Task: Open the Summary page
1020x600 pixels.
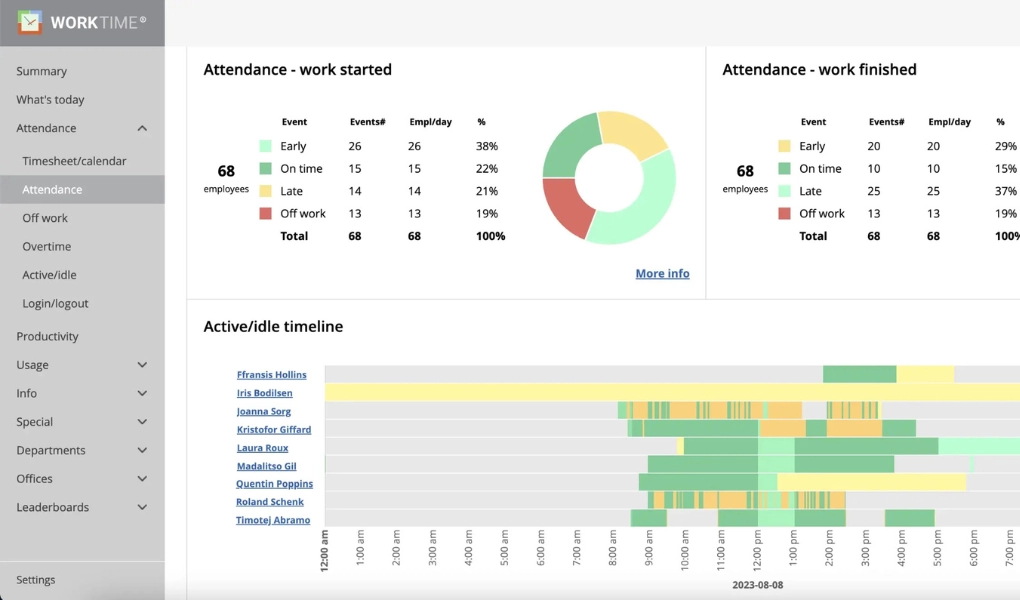Action: (40, 71)
